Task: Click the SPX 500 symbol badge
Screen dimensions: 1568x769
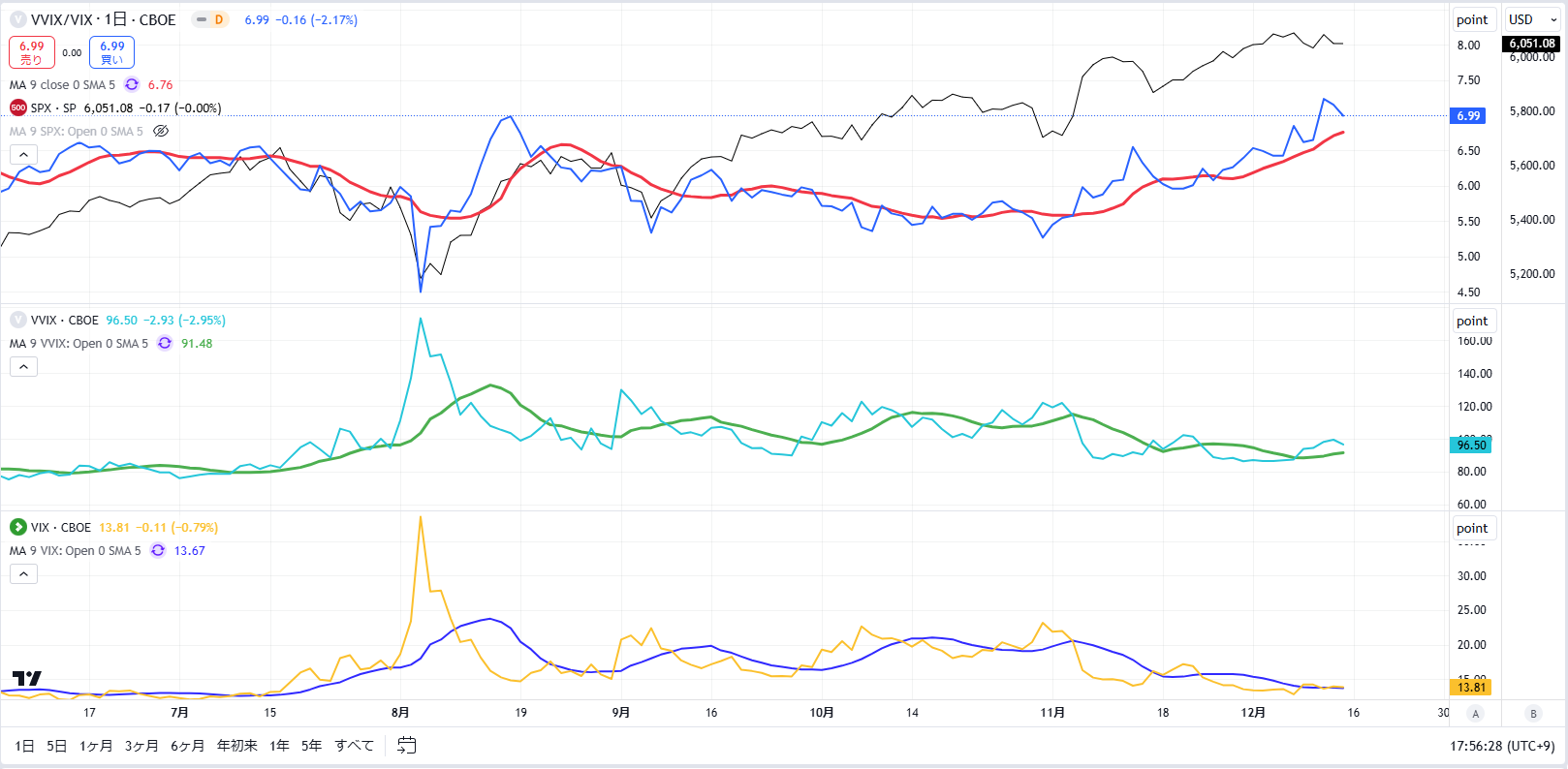Action: click(x=17, y=108)
